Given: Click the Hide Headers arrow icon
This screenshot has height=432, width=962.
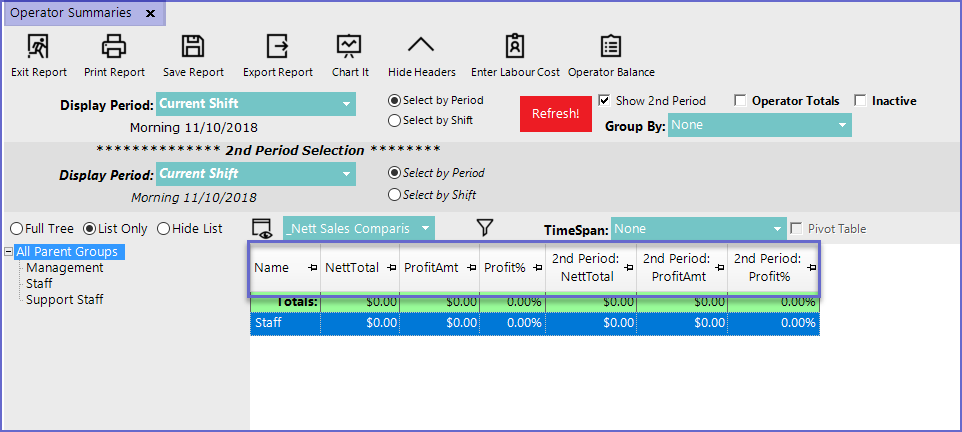Looking at the screenshot, I should pyautogui.click(x=421, y=46).
